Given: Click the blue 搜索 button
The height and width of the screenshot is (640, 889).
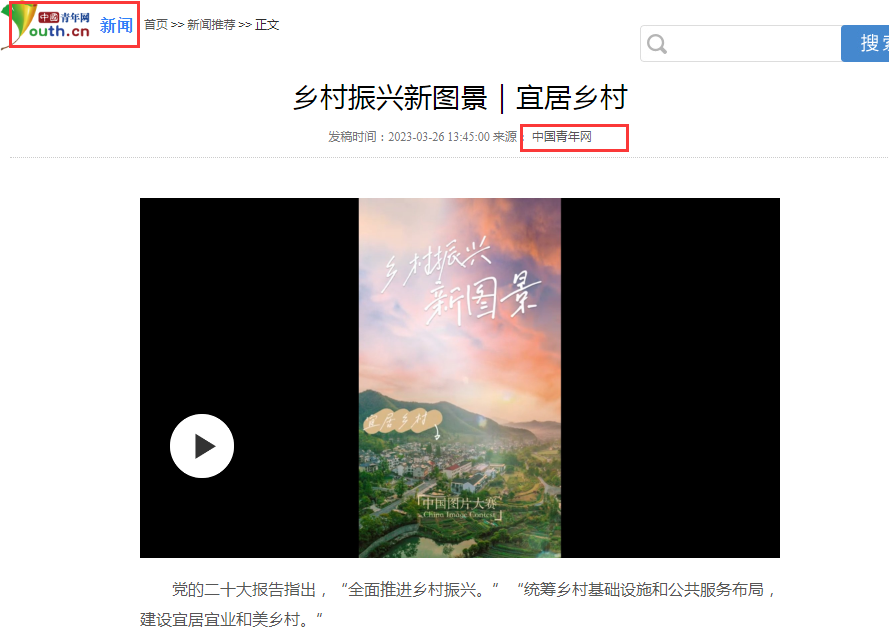Looking at the screenshot, I should [x=865, y=44].
